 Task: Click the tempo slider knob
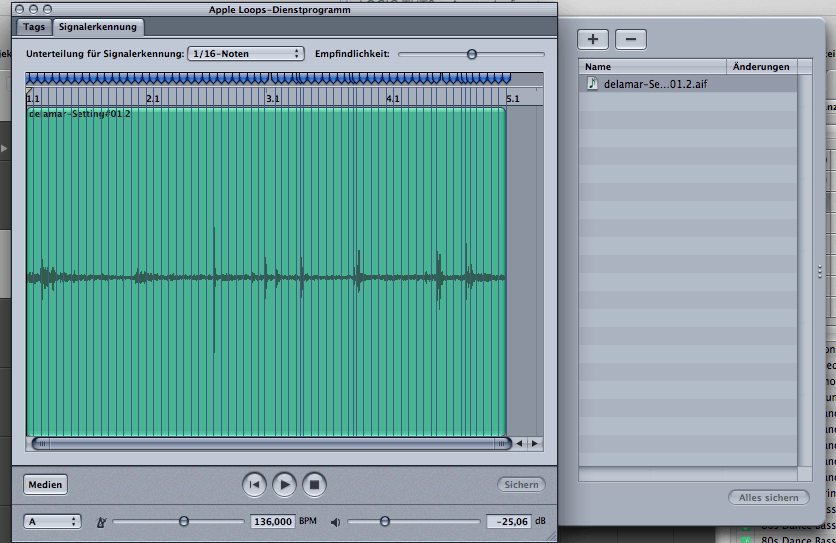183,521
